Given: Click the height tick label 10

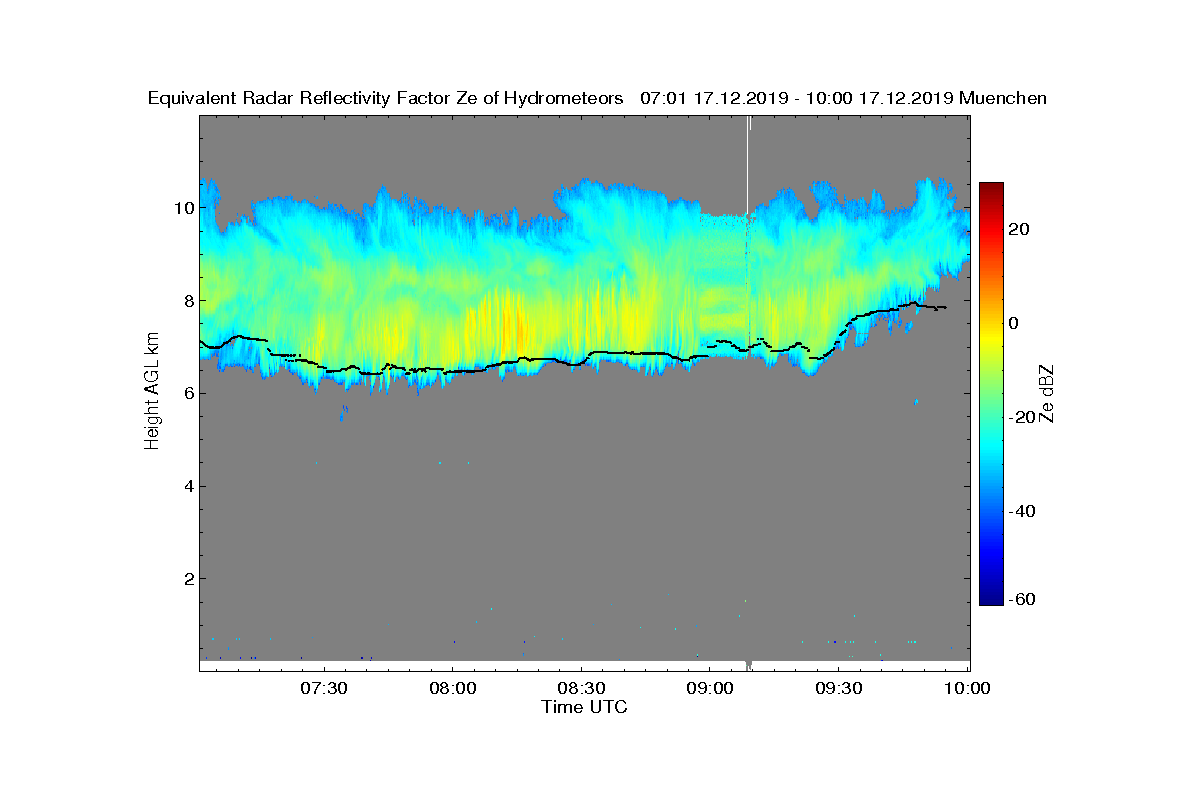Looking at the screenshot, I should click(x=182, y=208).
